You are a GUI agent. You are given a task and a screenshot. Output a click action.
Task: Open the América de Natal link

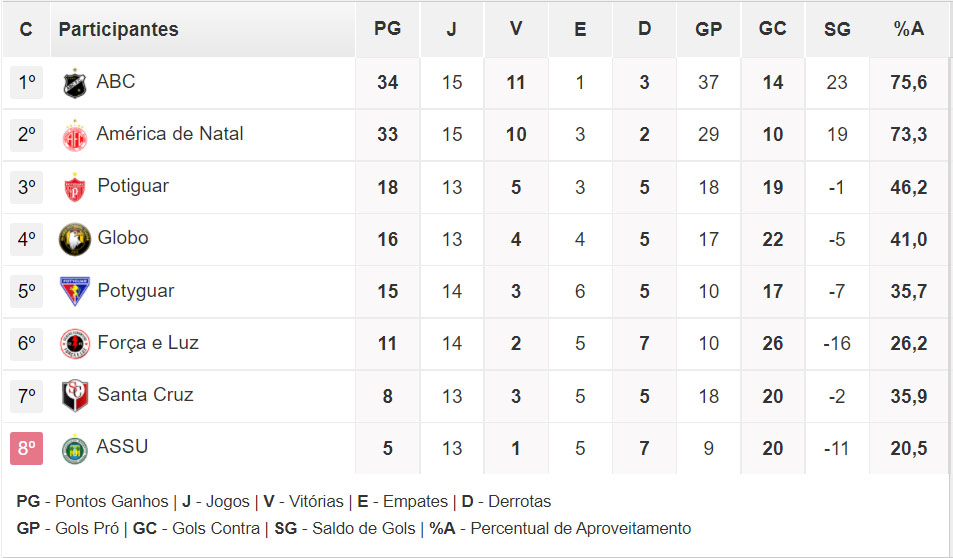(x=170, y=134)
